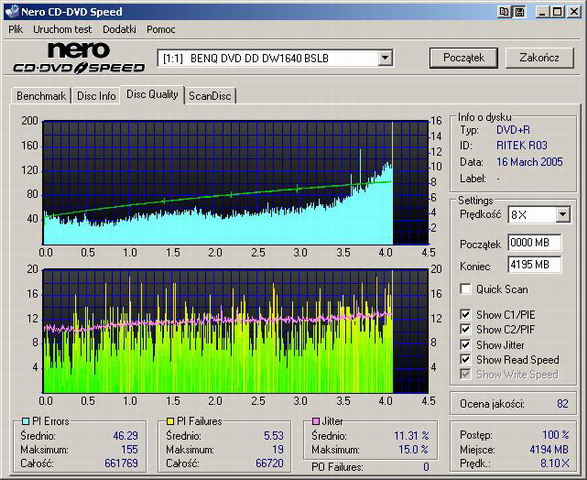Open the Dodatki menu
Screen dimensions: 587x480
tap(119, 29)
